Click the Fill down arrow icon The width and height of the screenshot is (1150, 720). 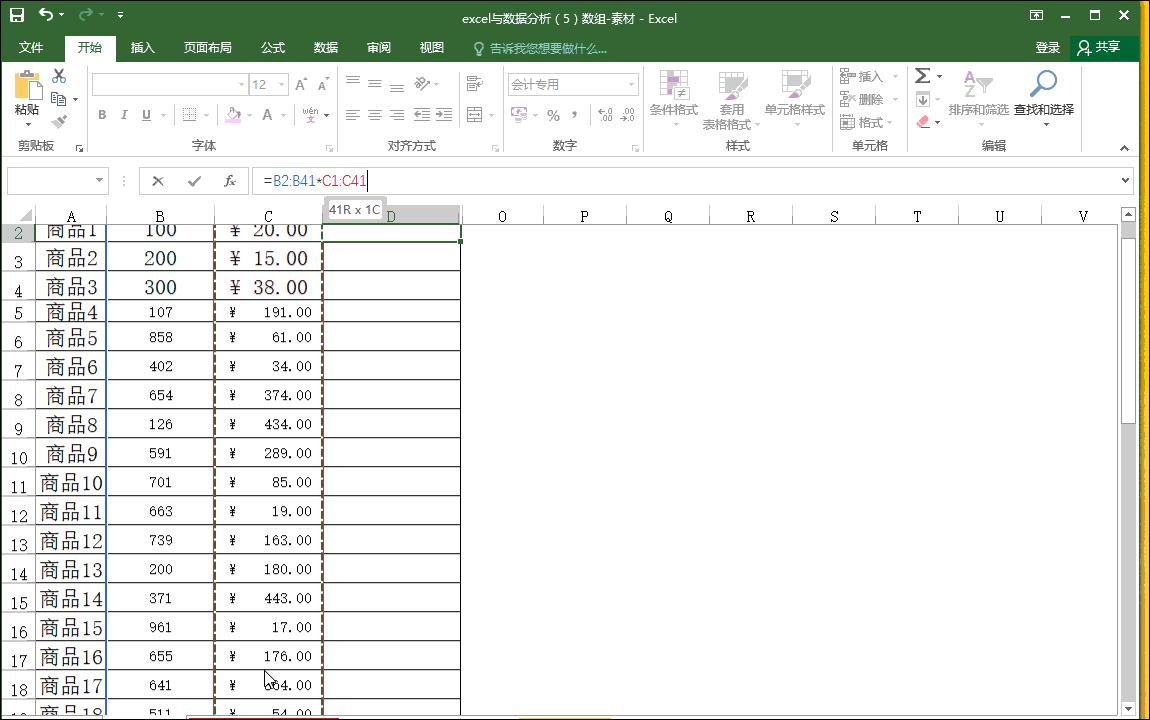point(923,100)
